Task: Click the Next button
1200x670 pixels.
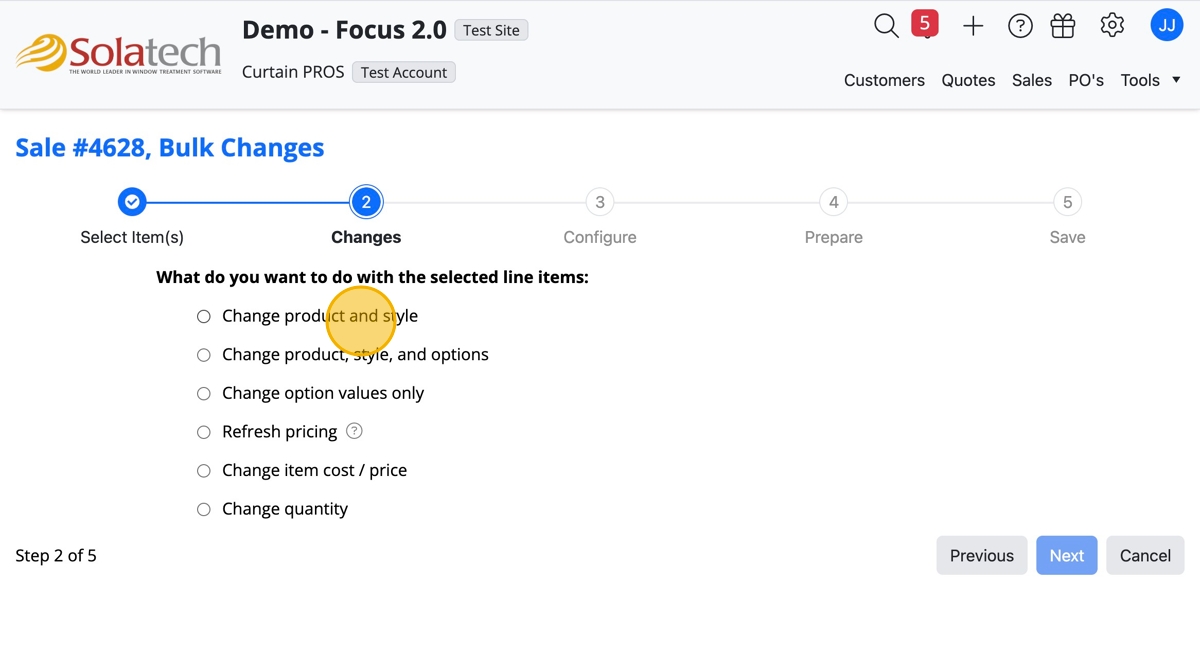Action: coord(1066,556)
